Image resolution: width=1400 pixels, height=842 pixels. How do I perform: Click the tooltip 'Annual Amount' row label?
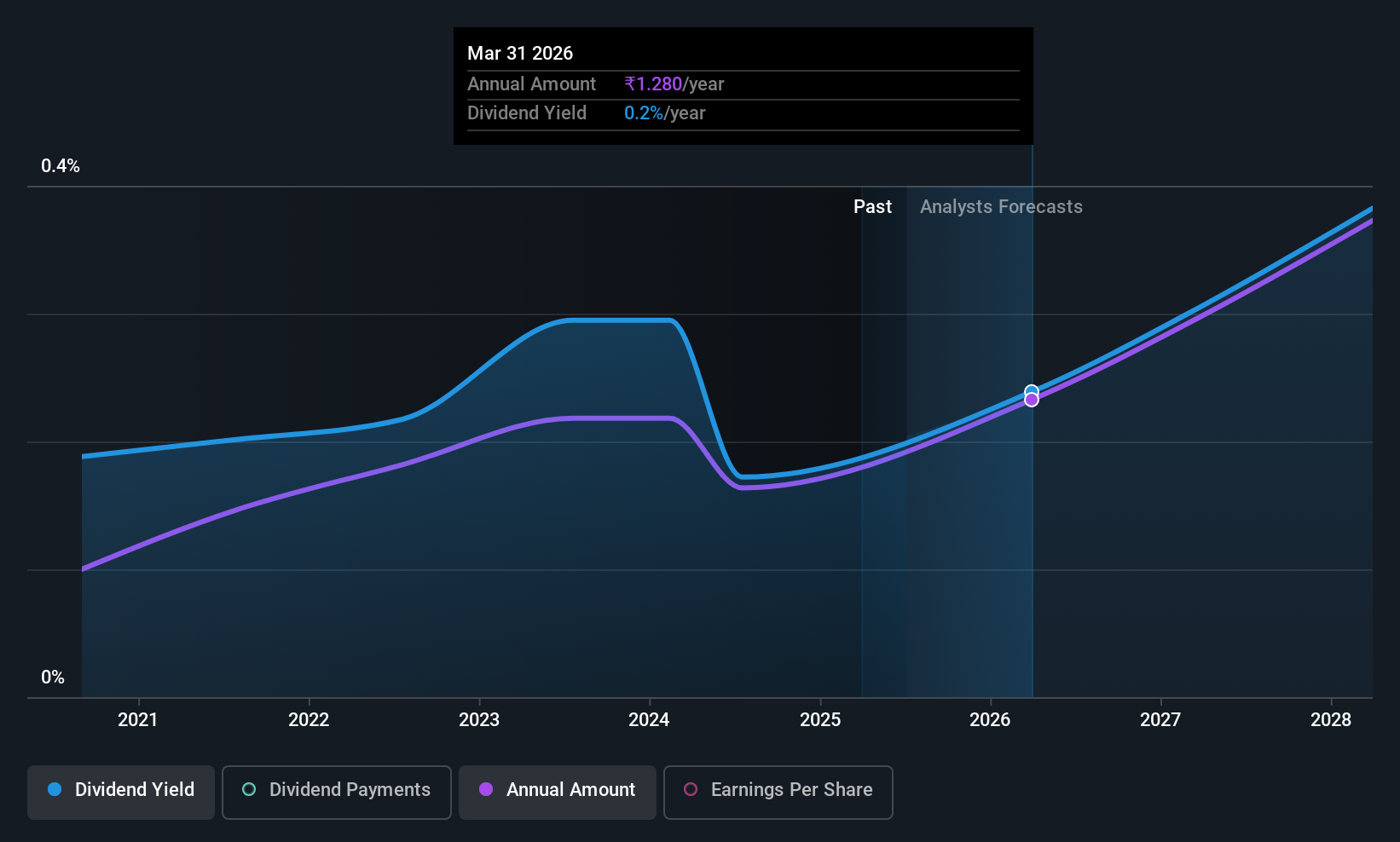532,84
